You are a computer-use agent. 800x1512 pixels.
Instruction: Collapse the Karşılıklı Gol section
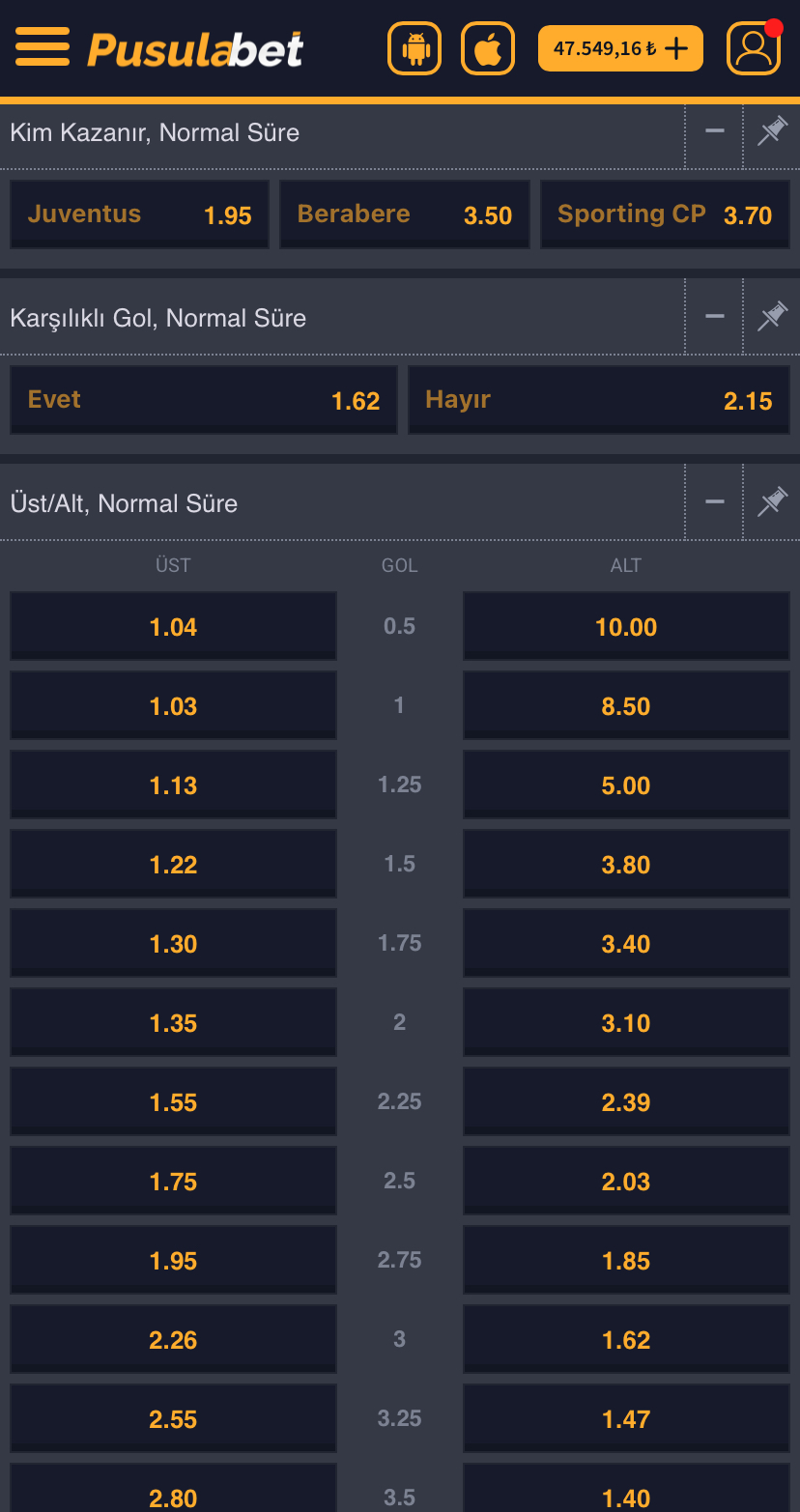pyautogui.click(x=714, y=317)
